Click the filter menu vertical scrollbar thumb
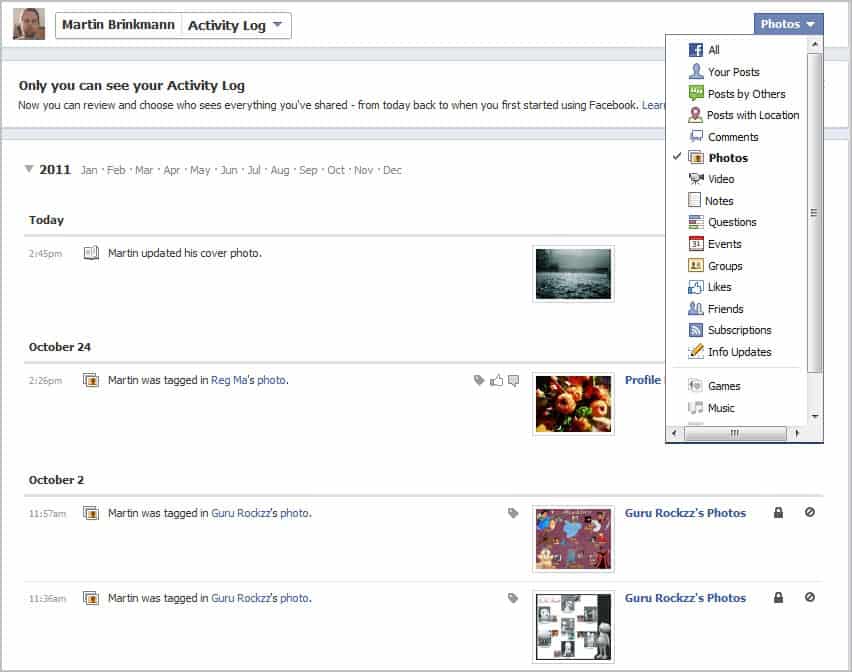Screen dimensions: 852x672 click(814, 212)
